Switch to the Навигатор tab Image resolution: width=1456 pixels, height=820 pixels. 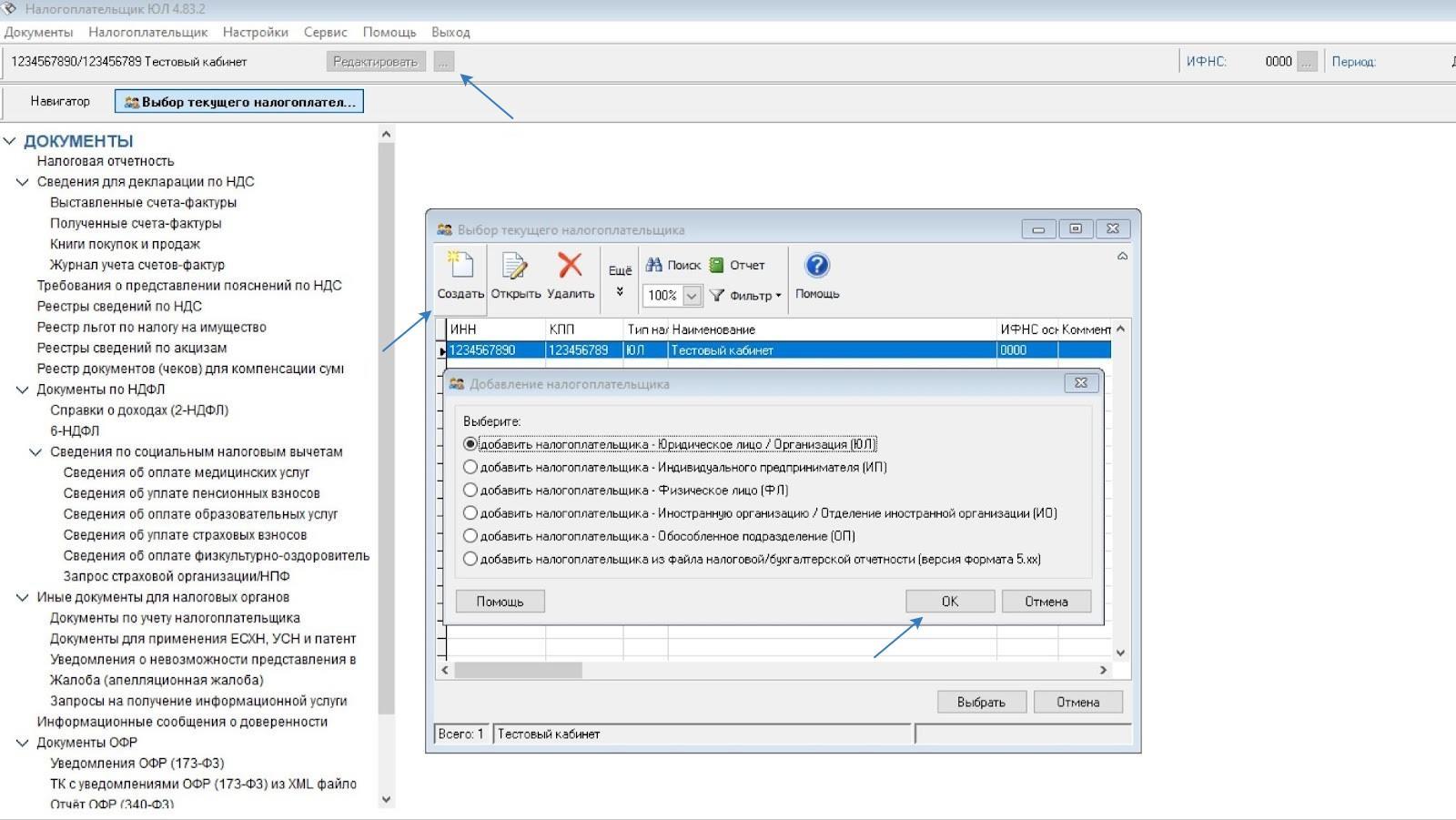pos(60,101)
